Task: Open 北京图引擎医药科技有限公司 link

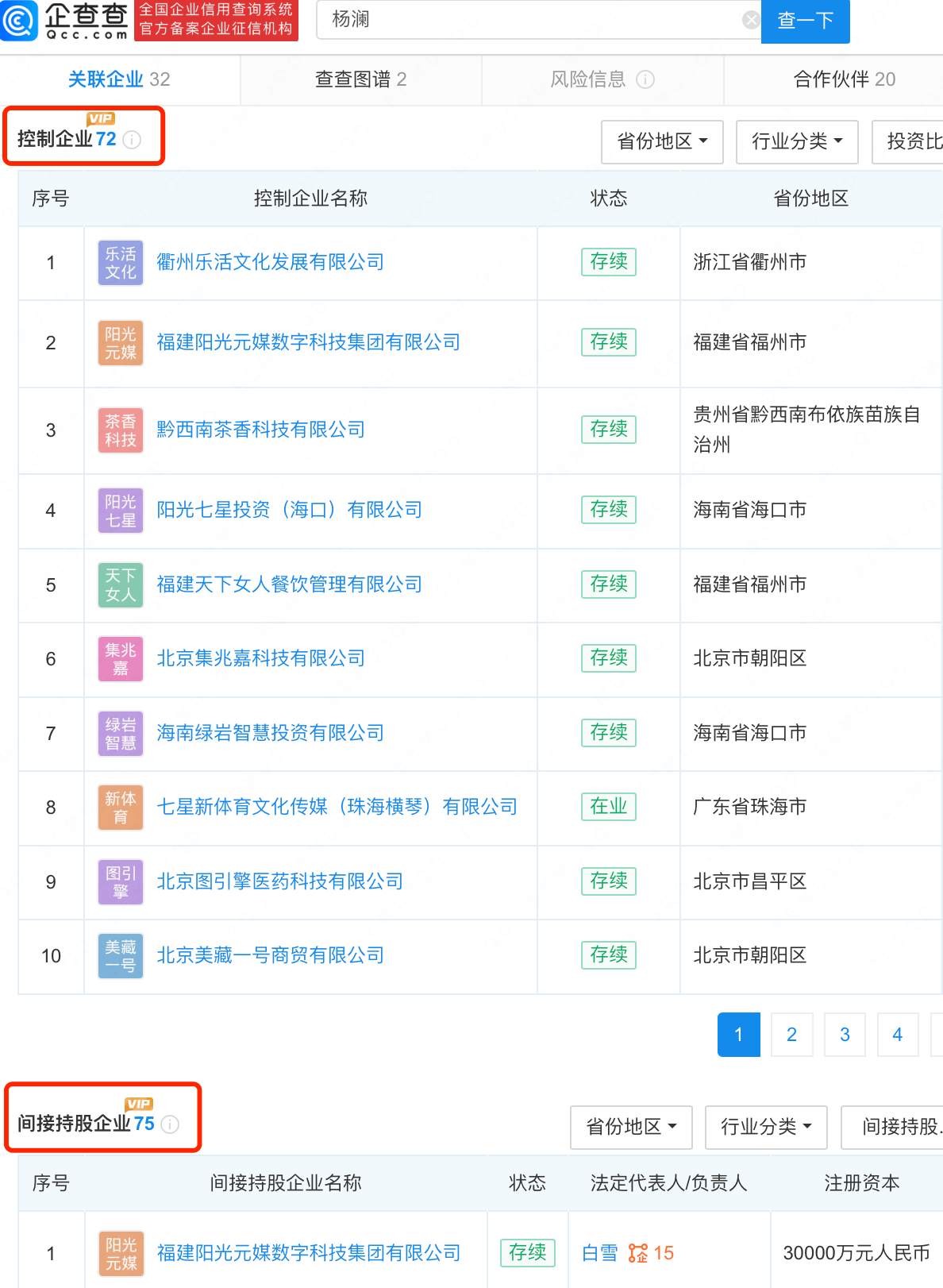Action: (x=280, y=881)
